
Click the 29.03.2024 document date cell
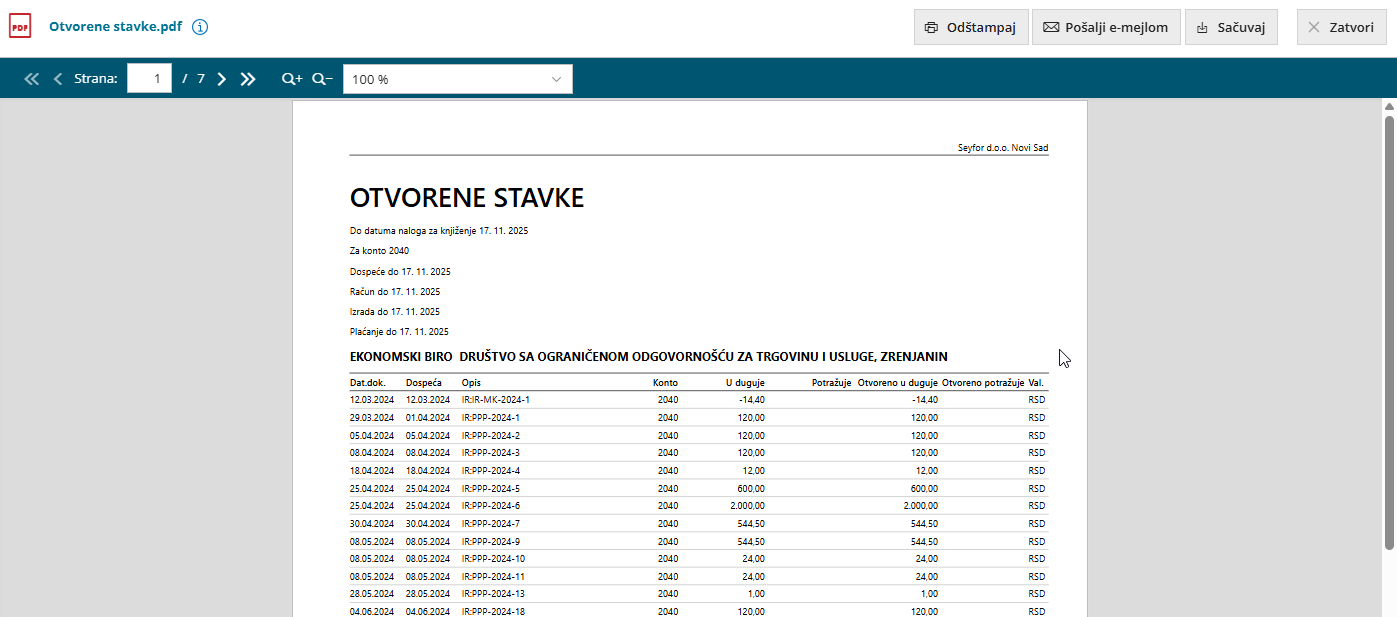[372, 418]
